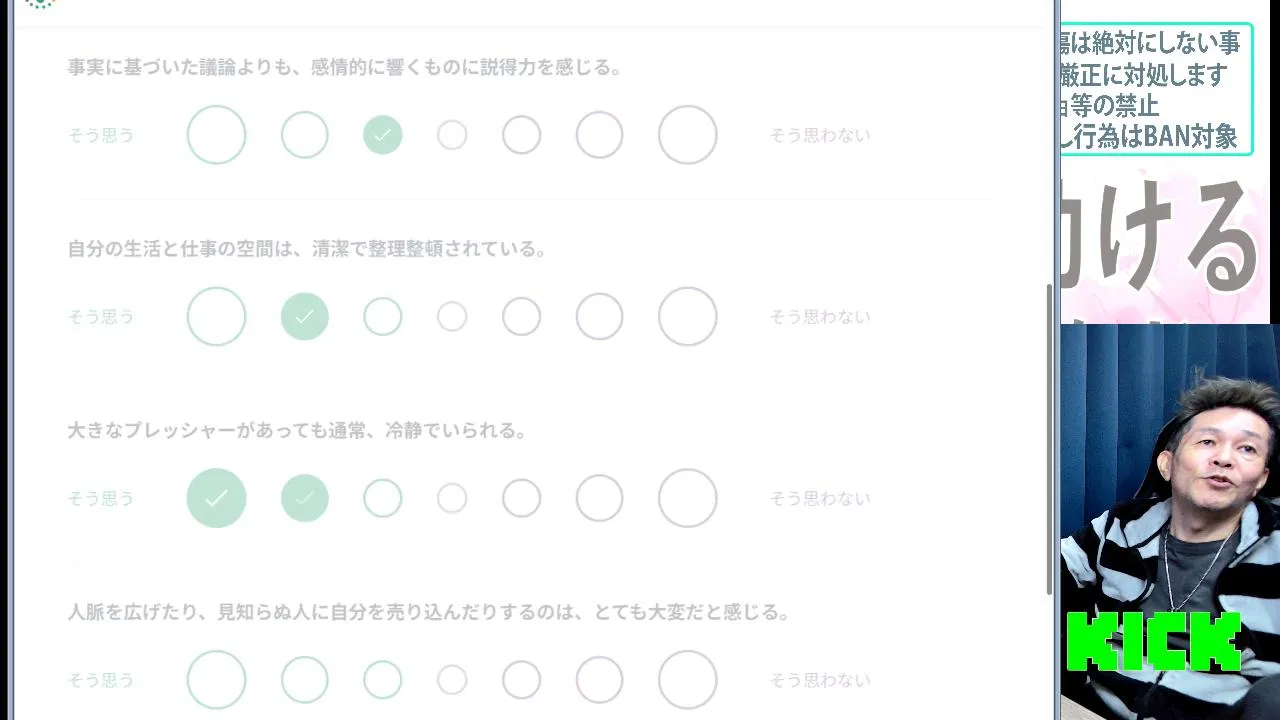Click the checked third circle for 事実に基づいた議論 question
The width and height of the screenshot is (1280, 720).
pos(383,135)
